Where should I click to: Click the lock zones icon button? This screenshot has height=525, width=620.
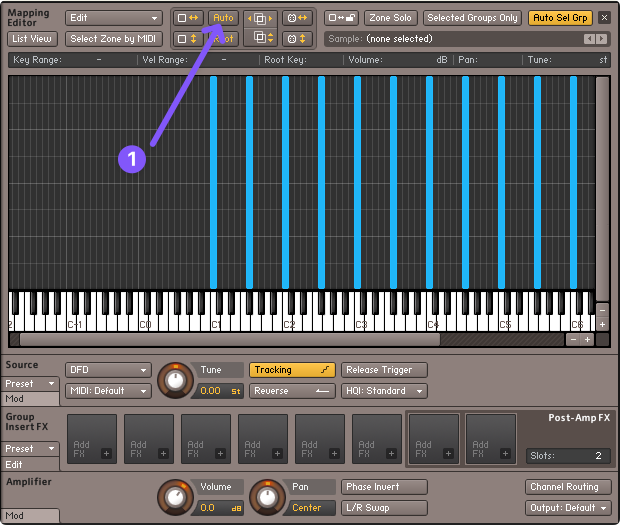point(340,18)
